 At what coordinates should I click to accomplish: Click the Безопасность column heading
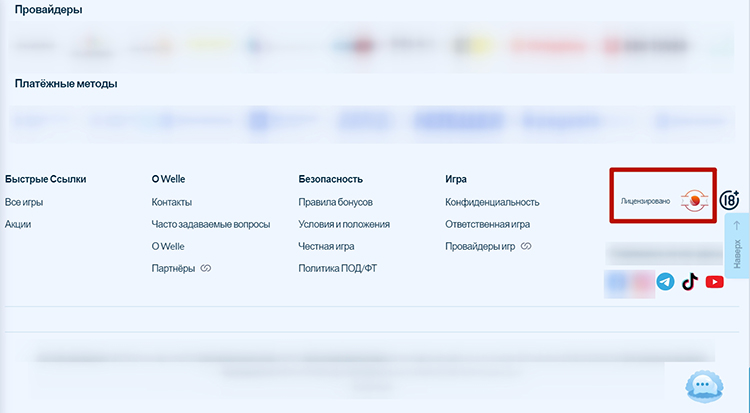pos(331,179)
